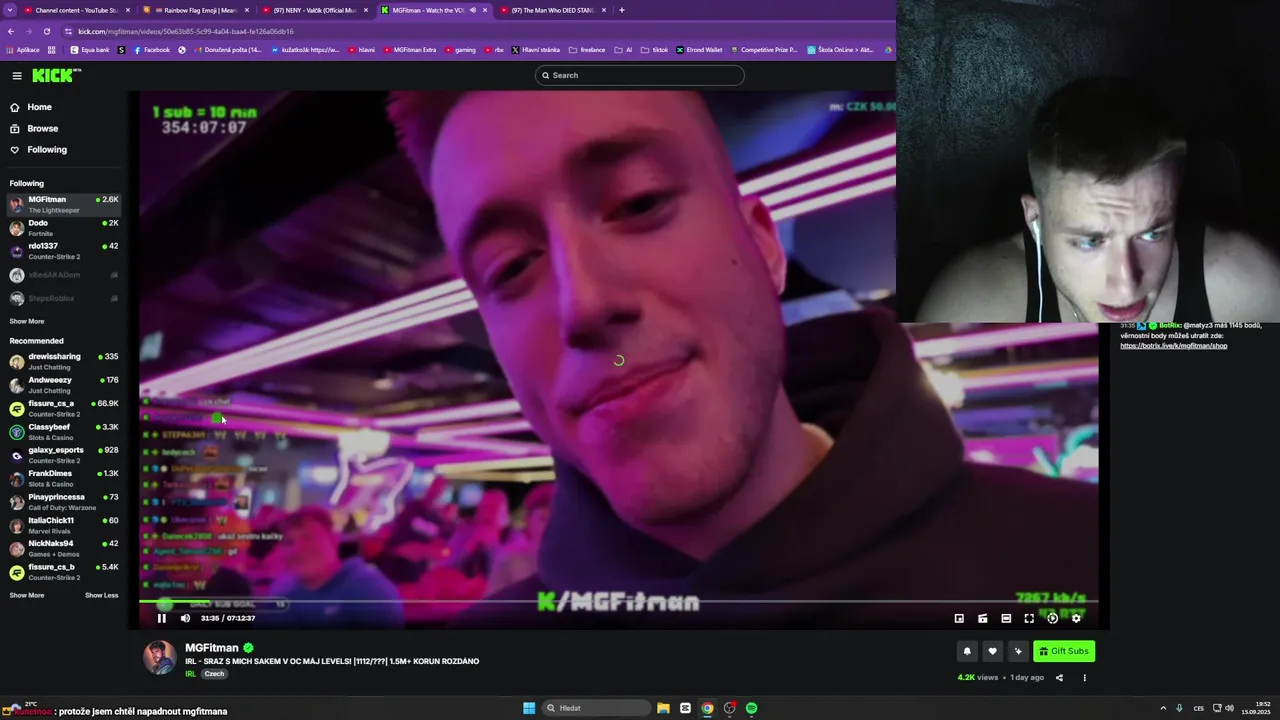Seek on the video progress bar

pyautogui.click(x=618, y=602)
